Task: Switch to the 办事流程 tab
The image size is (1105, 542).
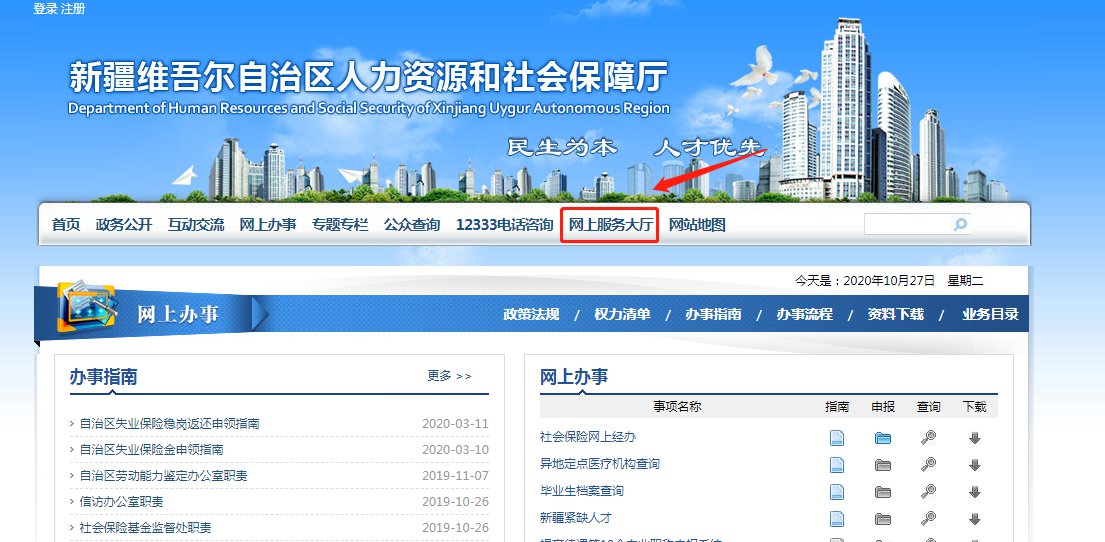Action: coord(804,314)
